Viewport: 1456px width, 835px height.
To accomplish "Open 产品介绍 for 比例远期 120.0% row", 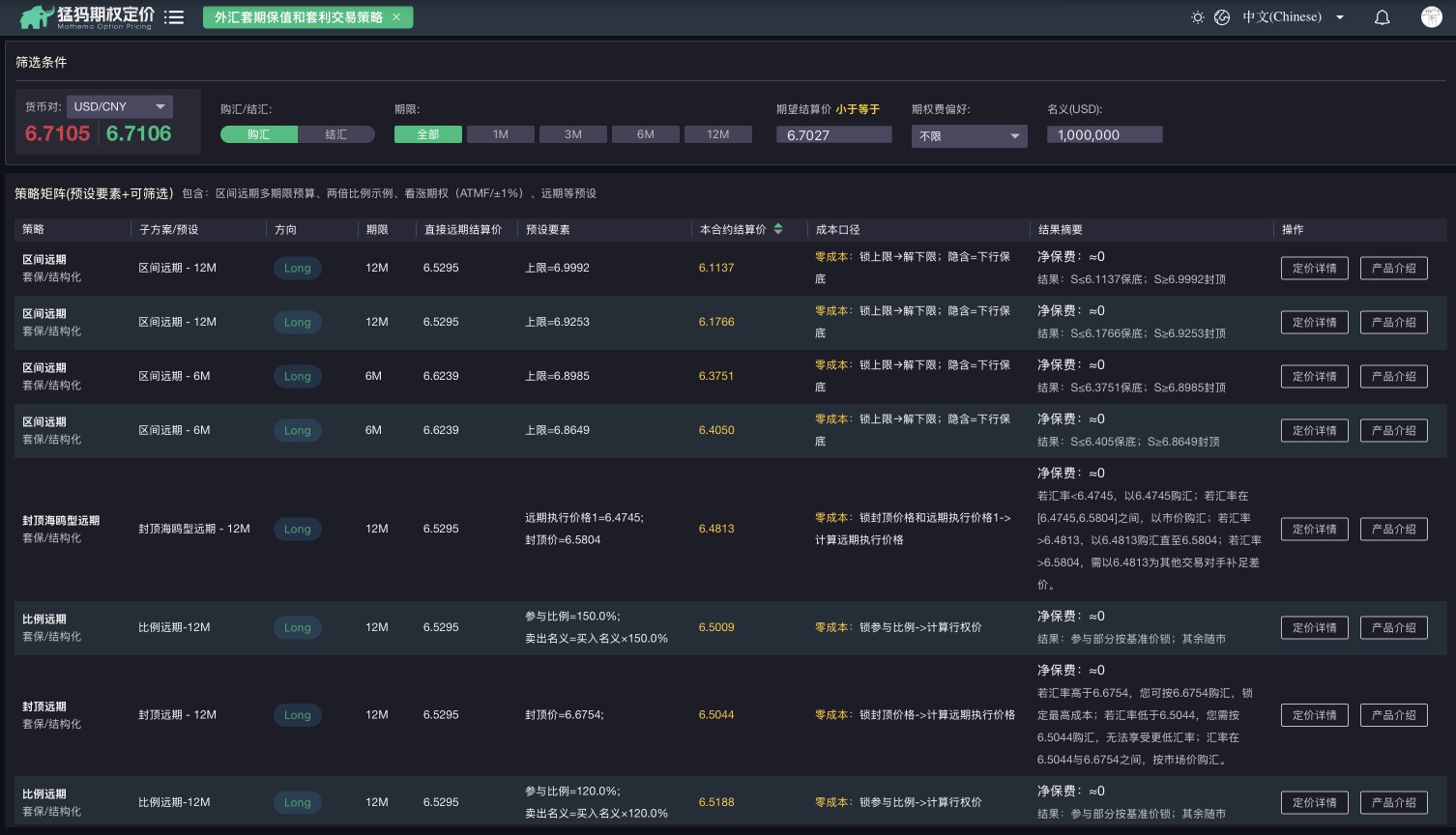I will 1394,803.
